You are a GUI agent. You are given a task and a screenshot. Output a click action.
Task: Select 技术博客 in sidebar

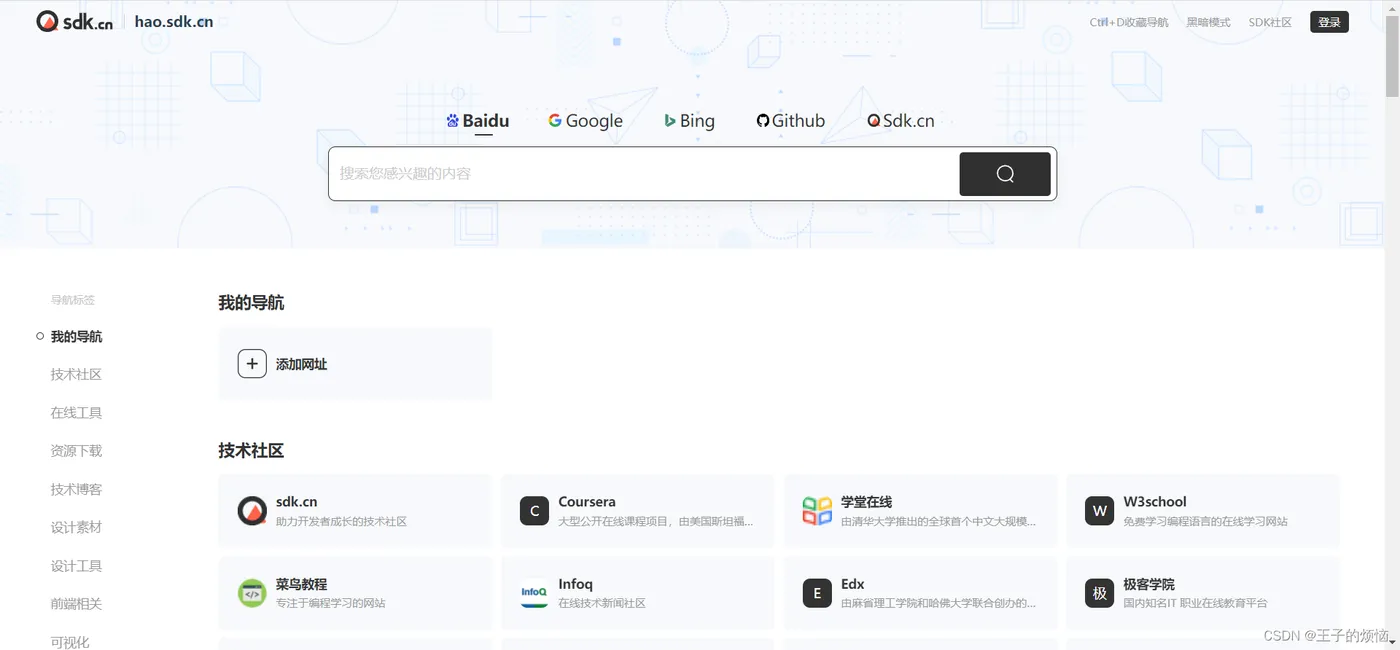[x=76, y=490]
